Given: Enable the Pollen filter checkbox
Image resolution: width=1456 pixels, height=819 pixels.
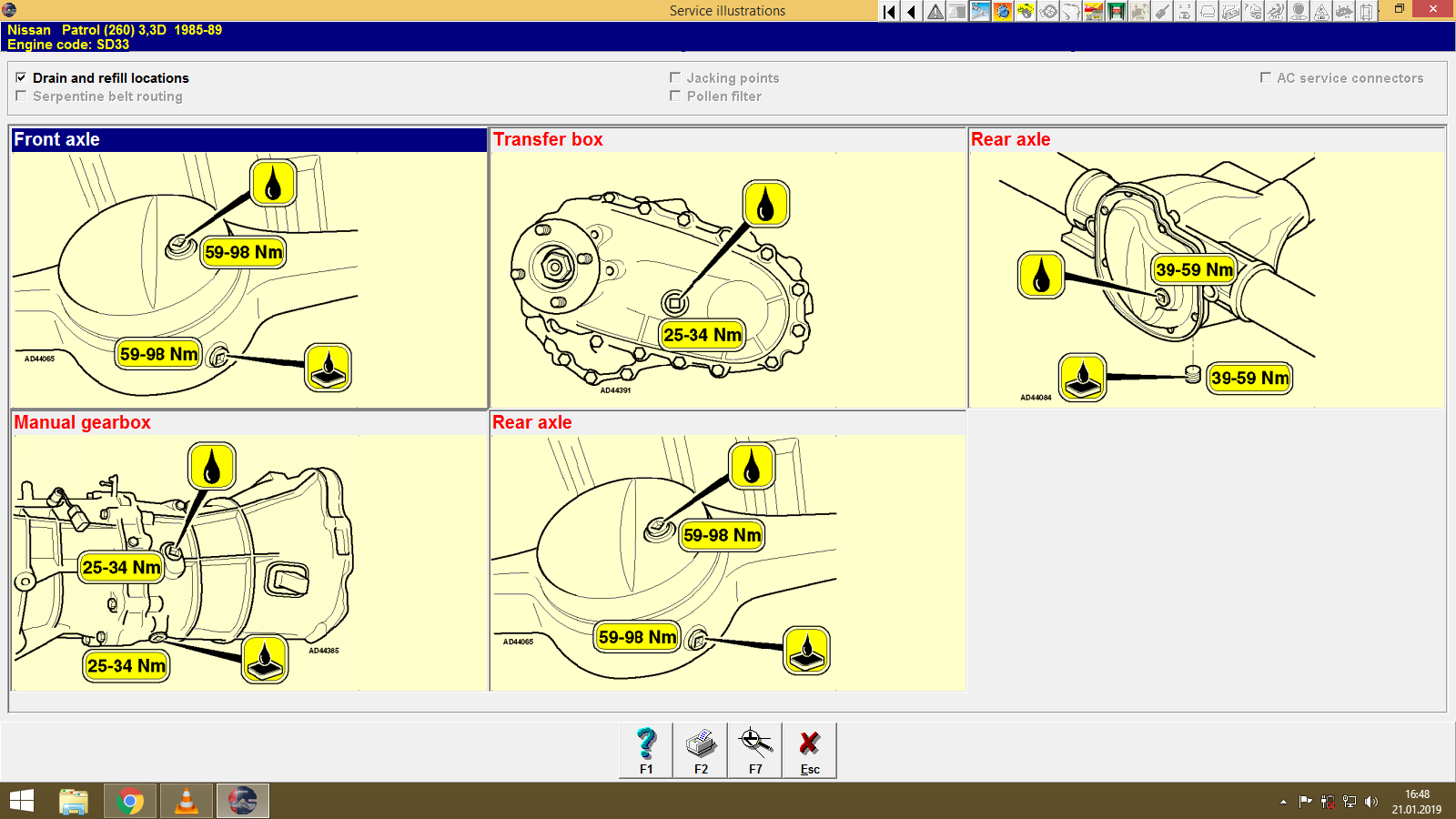Looking at the screenshot, I should [x=675, y=96].
